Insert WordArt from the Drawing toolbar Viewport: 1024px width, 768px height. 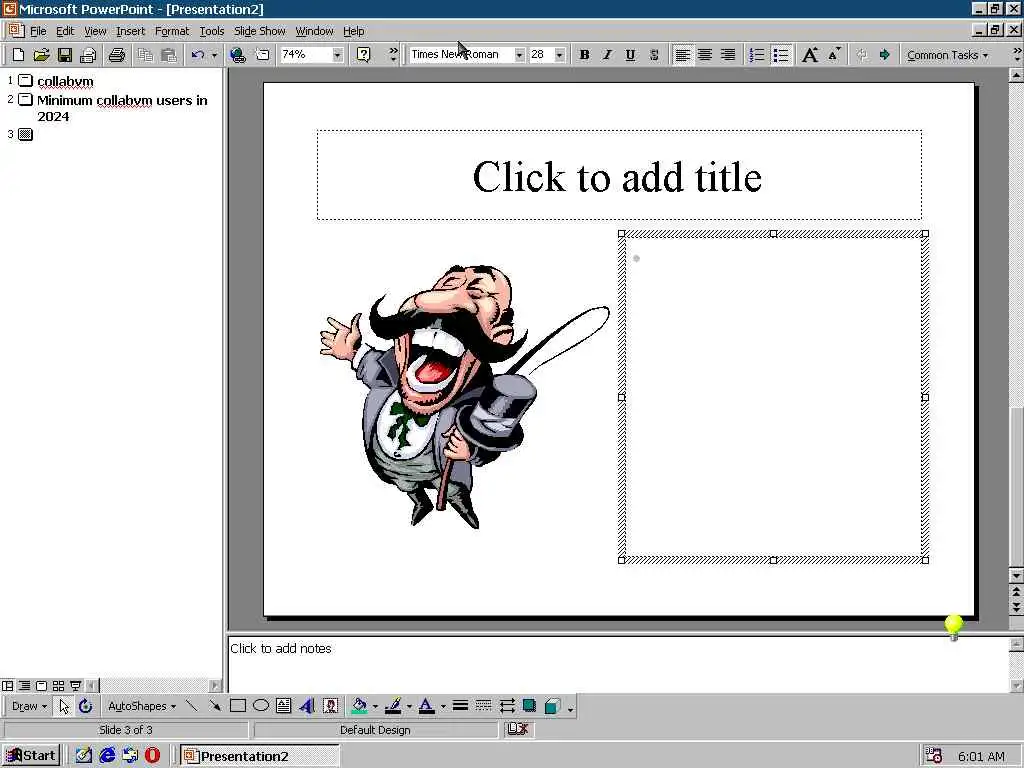point(307,706)
